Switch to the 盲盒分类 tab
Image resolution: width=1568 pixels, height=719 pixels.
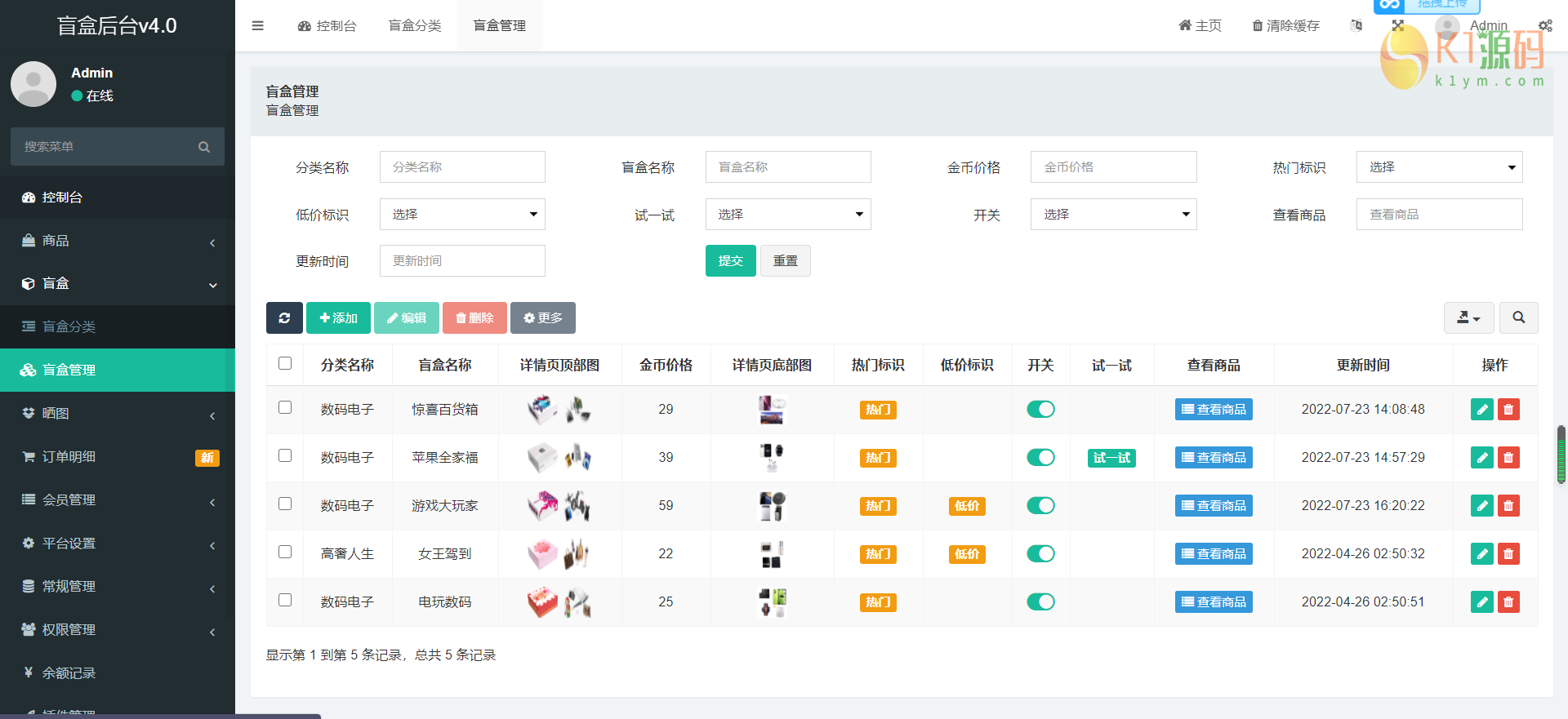point(415,26)
